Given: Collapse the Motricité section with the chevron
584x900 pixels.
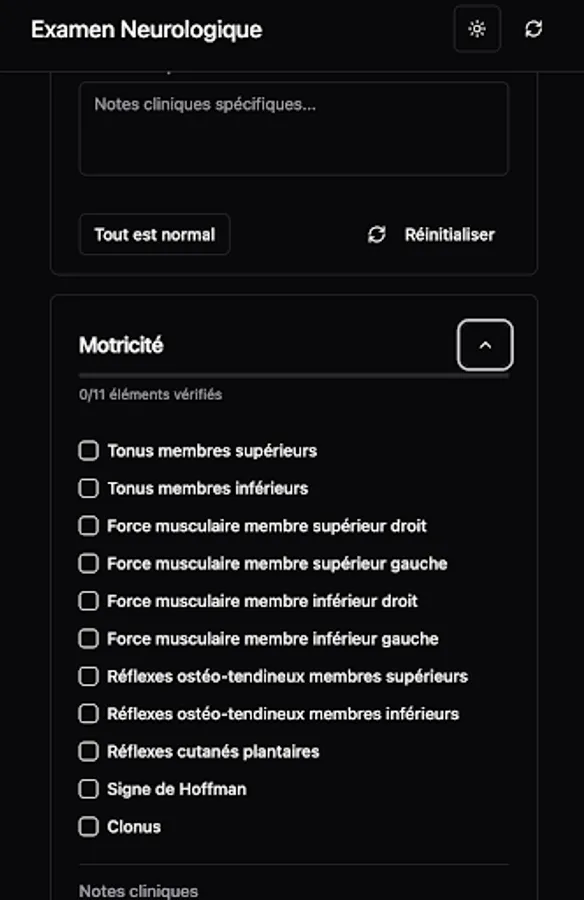Looking at the screenshot, I should (x=484, y=344).
